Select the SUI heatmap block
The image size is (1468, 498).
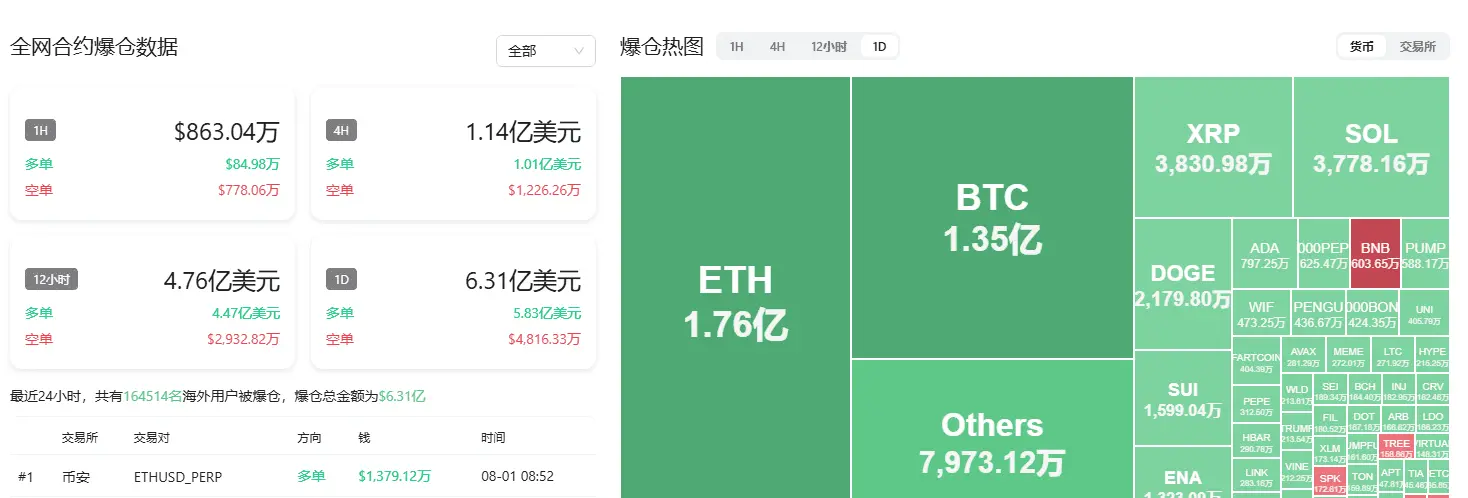coord(1182,398)
